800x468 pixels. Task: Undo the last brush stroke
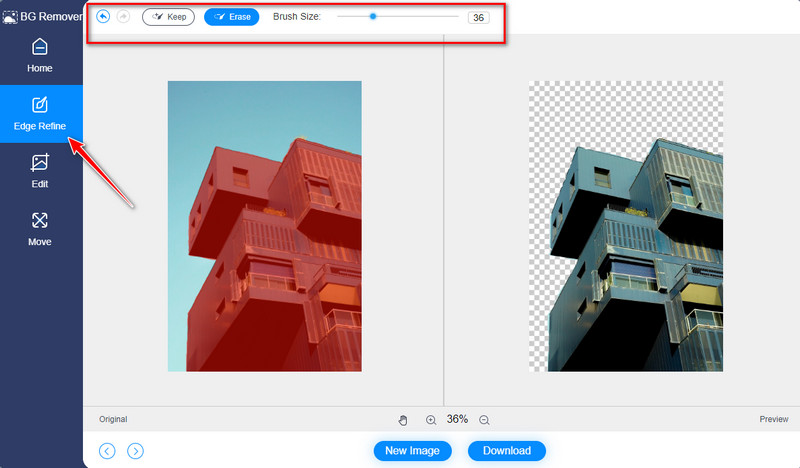tap(103, 17)
